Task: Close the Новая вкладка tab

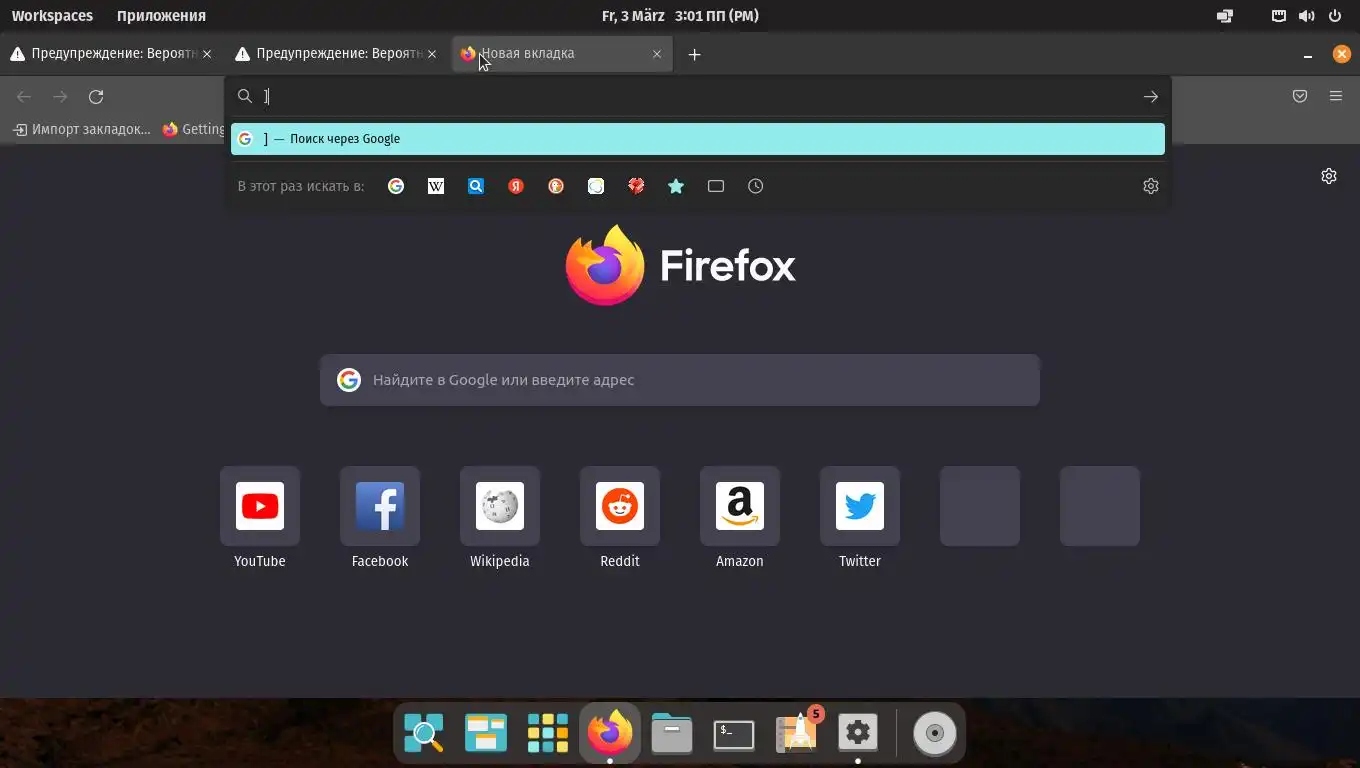Action: click(x=657, y=54)
